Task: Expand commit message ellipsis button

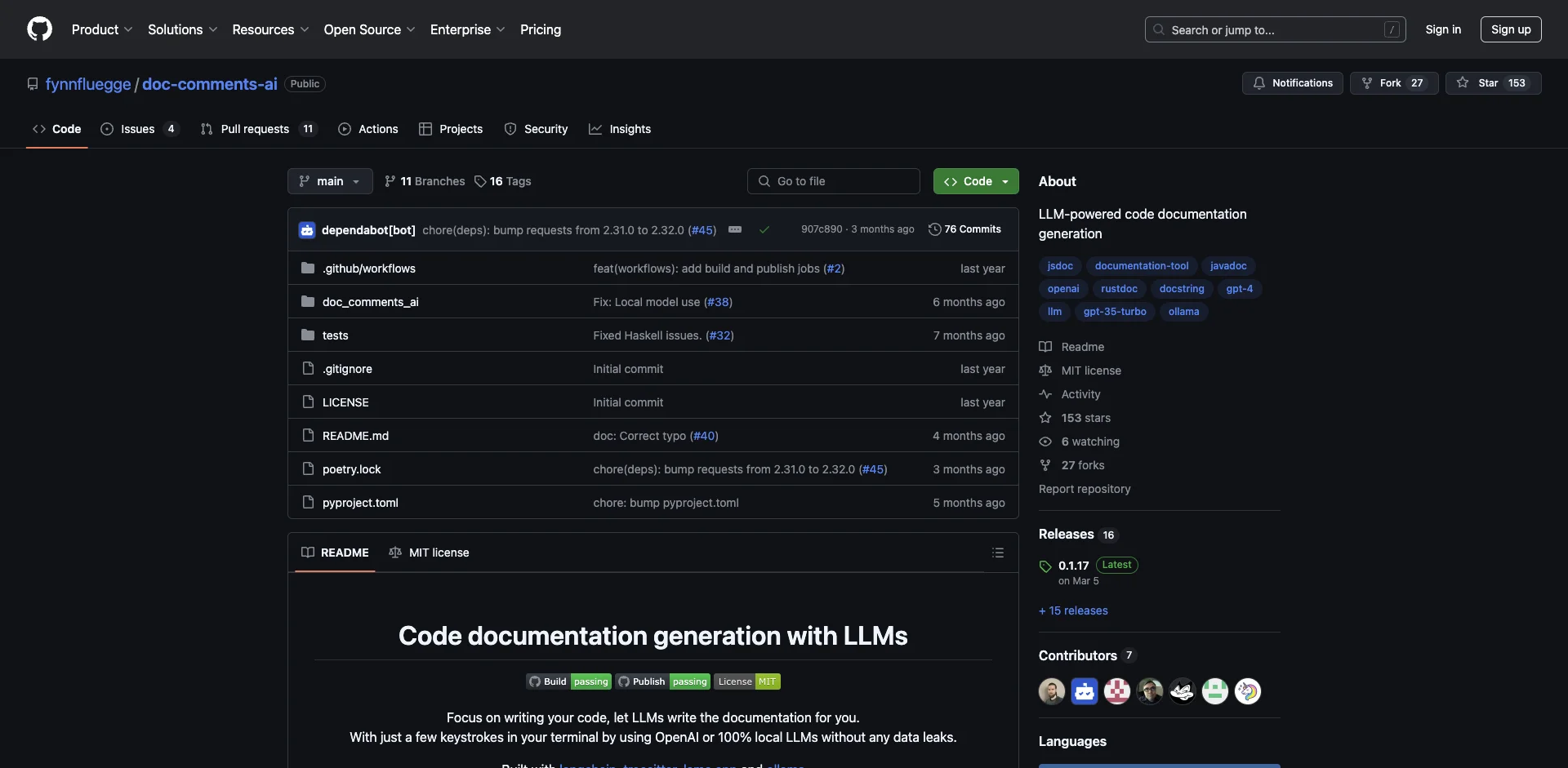Action: click(x=735, y=229)
